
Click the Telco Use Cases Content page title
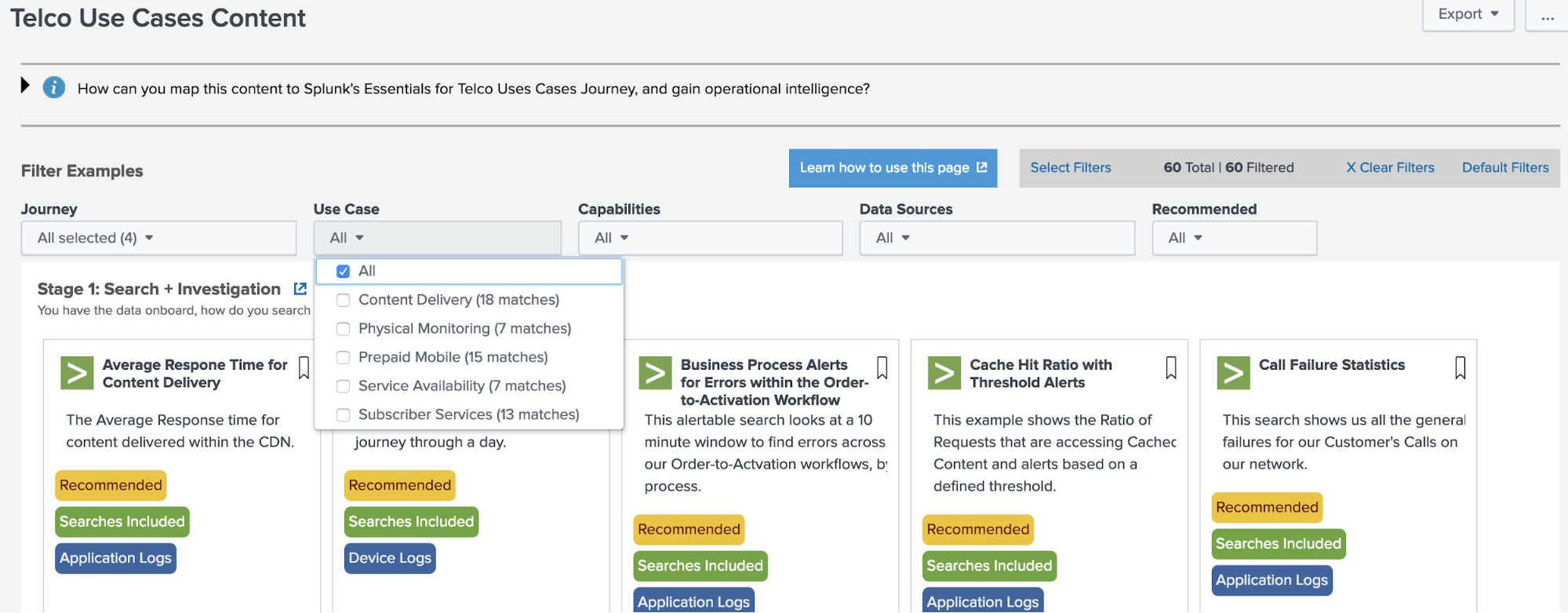click(158, 17)
